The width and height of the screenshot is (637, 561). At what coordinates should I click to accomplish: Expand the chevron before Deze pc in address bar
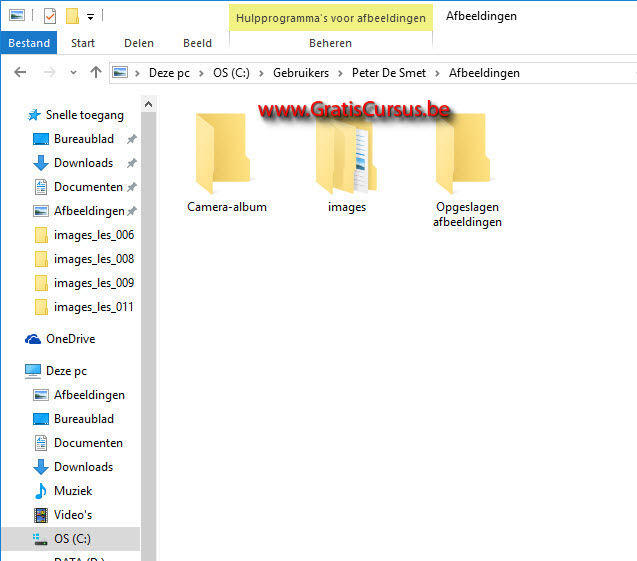coord(137,73)
